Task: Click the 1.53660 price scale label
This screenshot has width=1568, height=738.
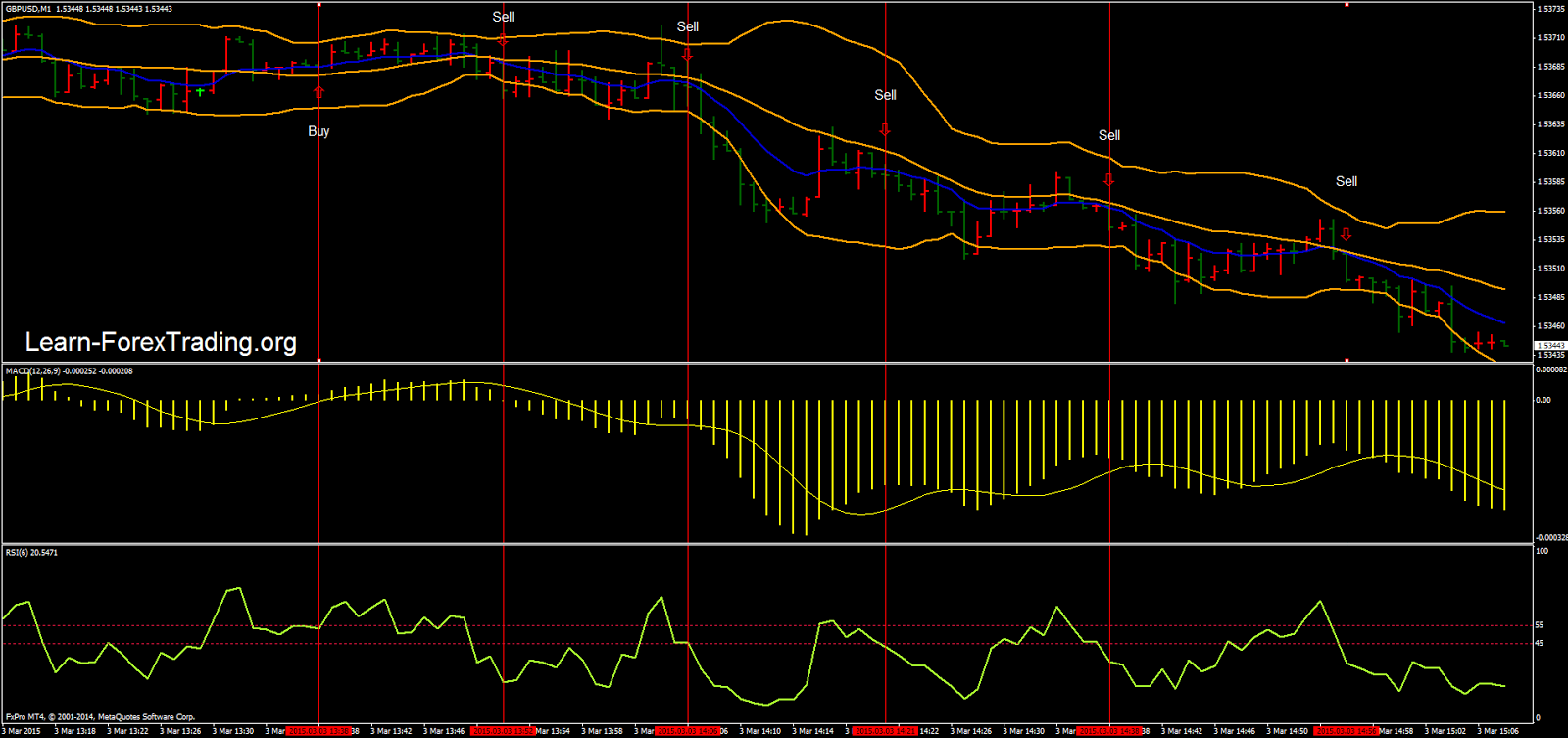Action: tap(1550, 95)
